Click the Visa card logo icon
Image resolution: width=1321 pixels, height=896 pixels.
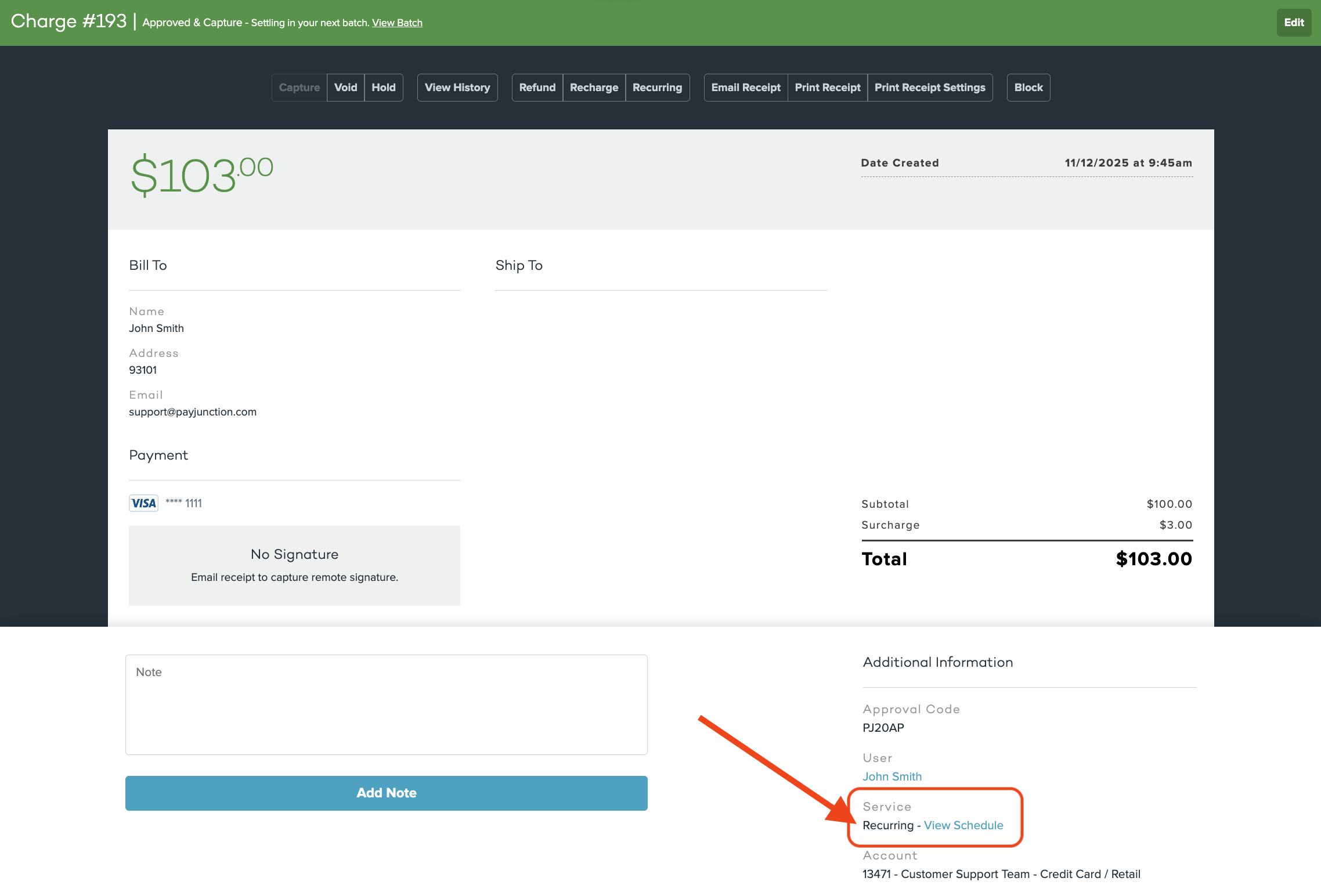point(143,503)
